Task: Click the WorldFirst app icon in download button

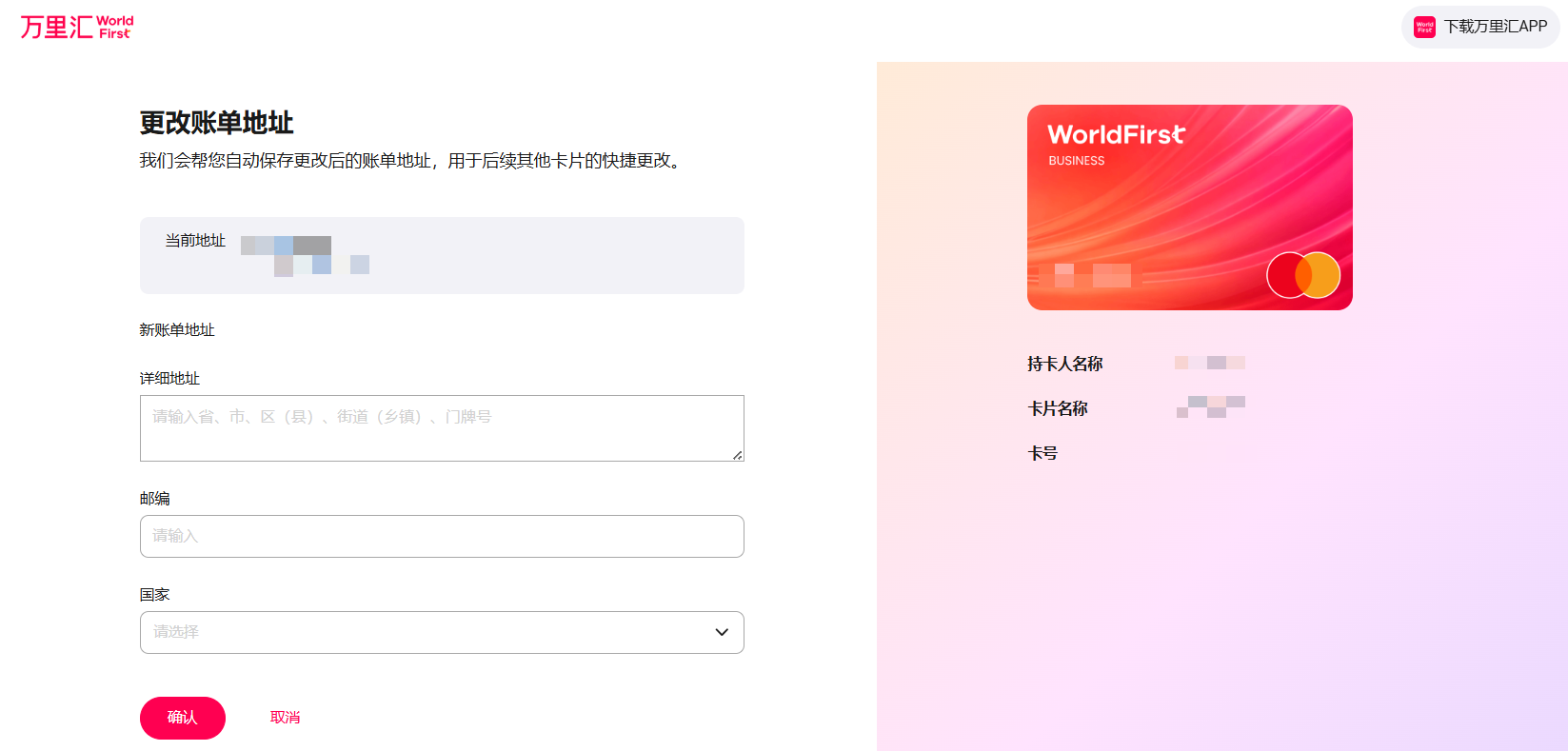Action: click(x=1424, y=27)
